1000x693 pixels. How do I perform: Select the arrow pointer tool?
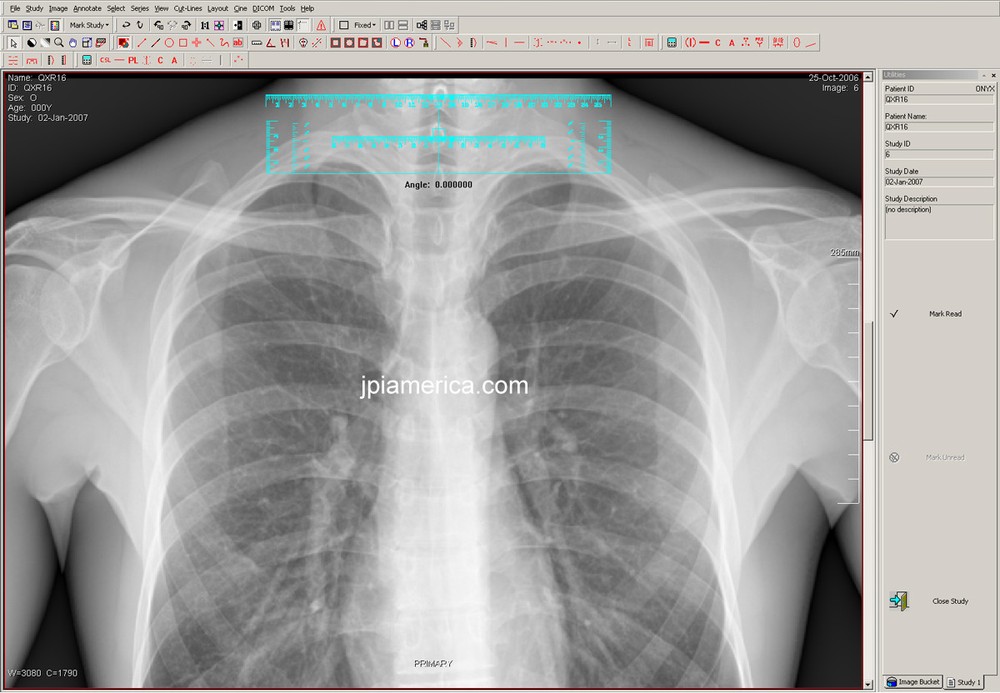(13, 43)
